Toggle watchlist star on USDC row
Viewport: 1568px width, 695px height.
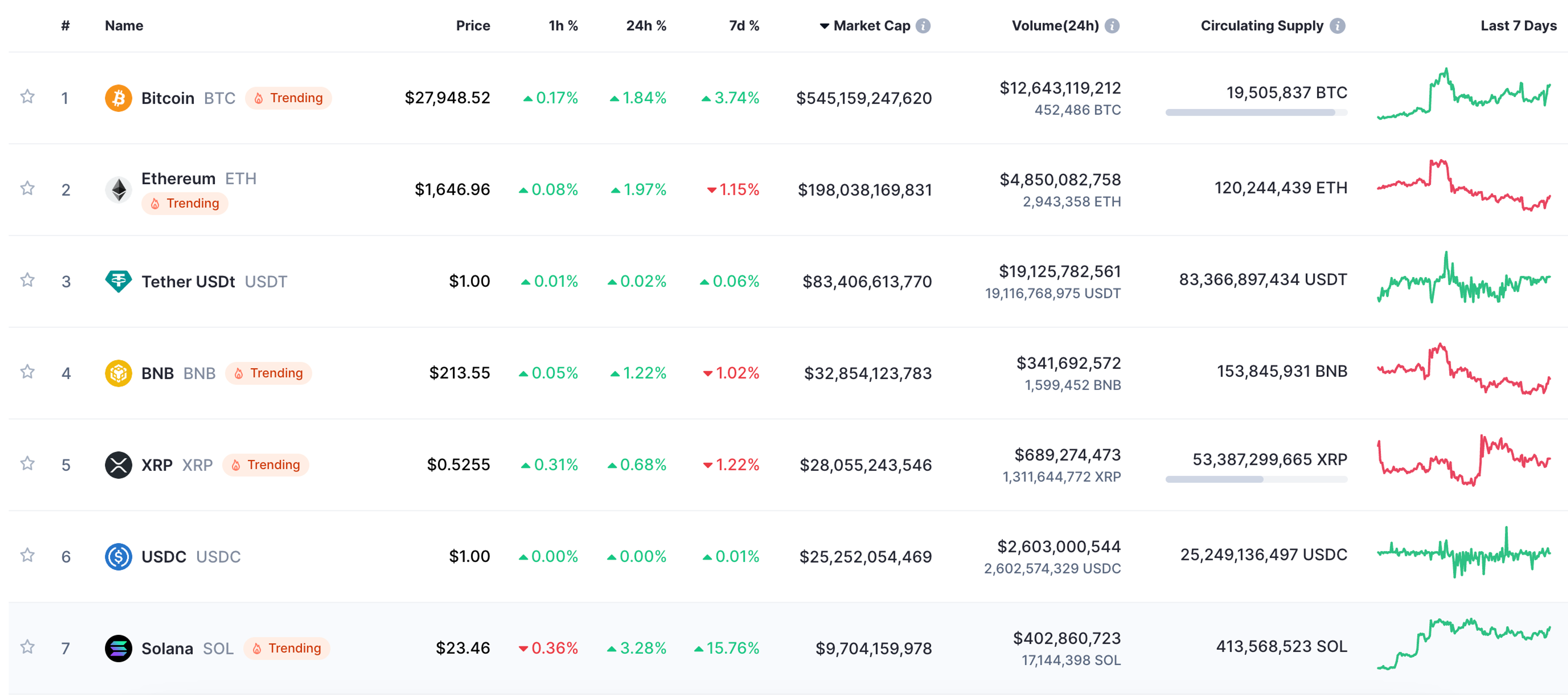27,555
